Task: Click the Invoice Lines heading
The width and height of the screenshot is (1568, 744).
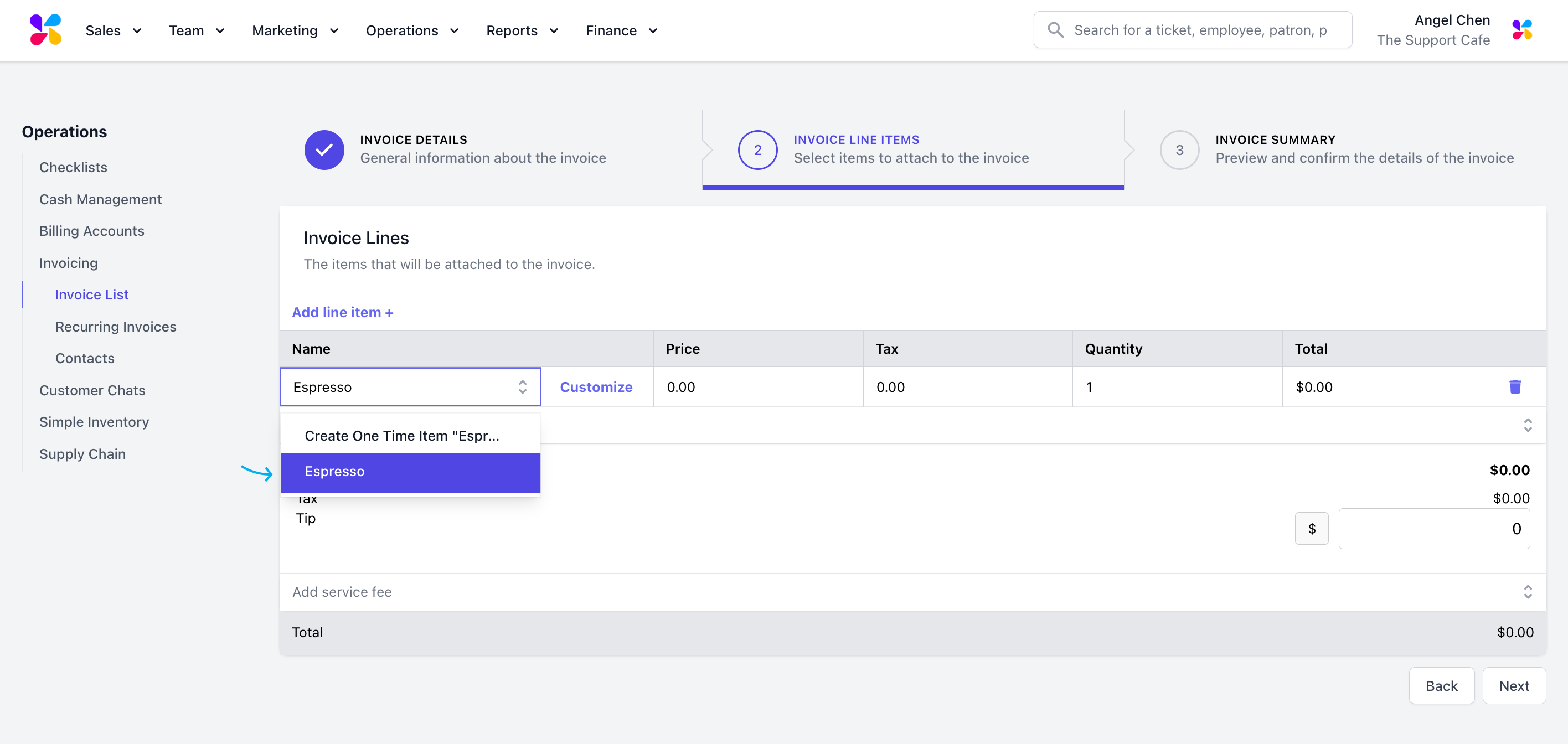Action: click(x=356, y=238)
